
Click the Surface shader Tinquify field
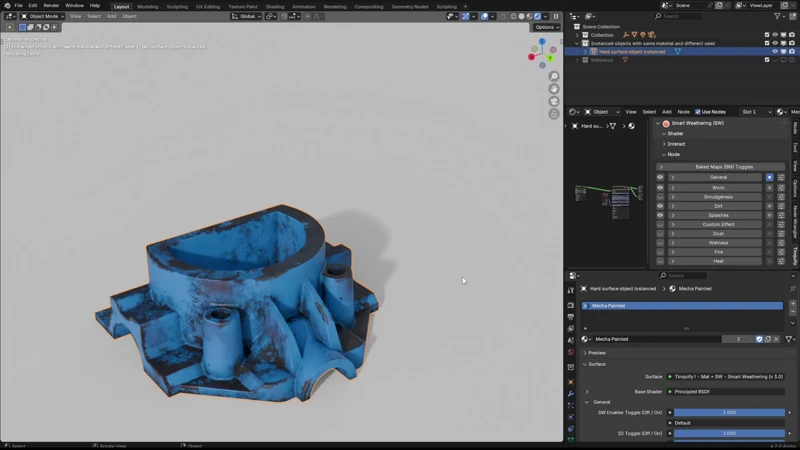click(725, 377)
